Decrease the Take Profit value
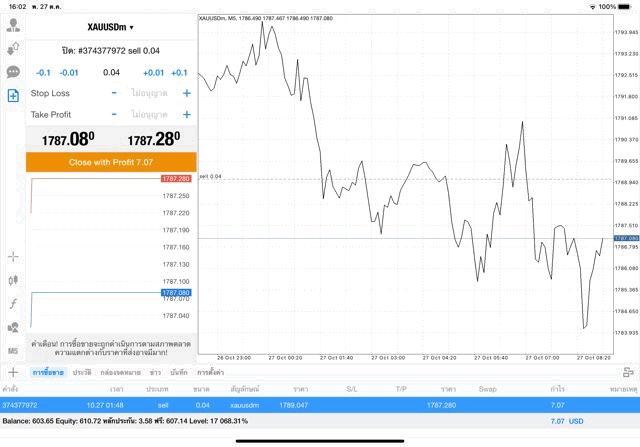 tap(114, 114)
